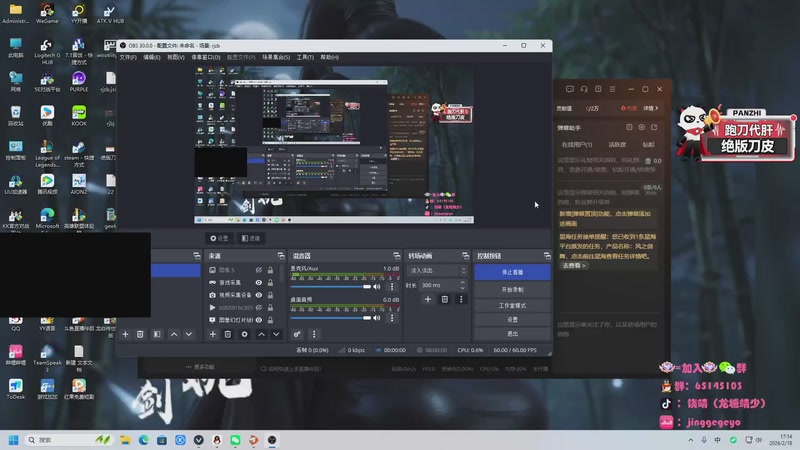Open WeGame desktop shortcut

[47, 14]
